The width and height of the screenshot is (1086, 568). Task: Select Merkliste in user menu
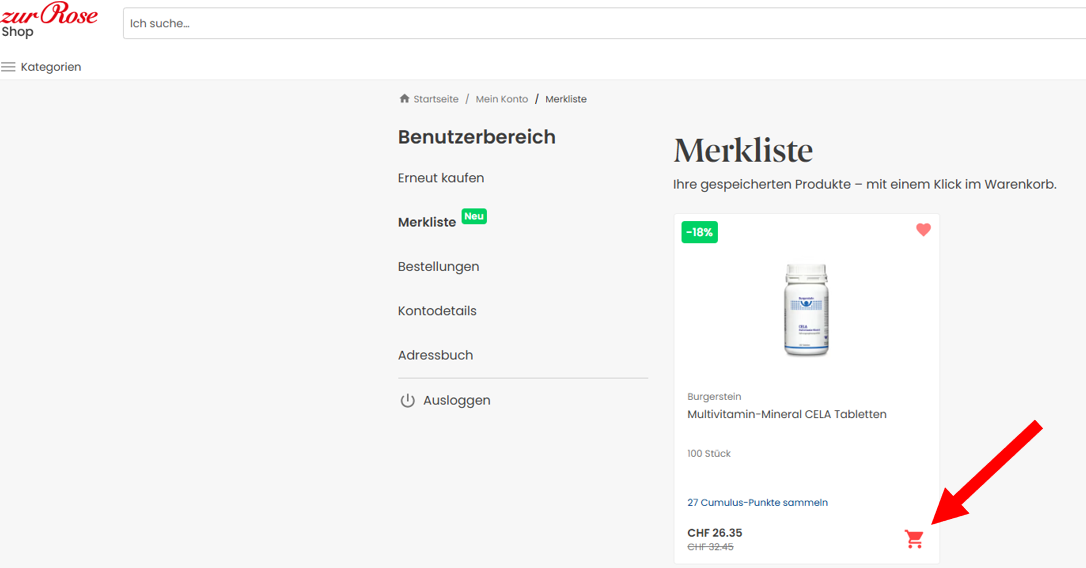click(x=427, y=222)
